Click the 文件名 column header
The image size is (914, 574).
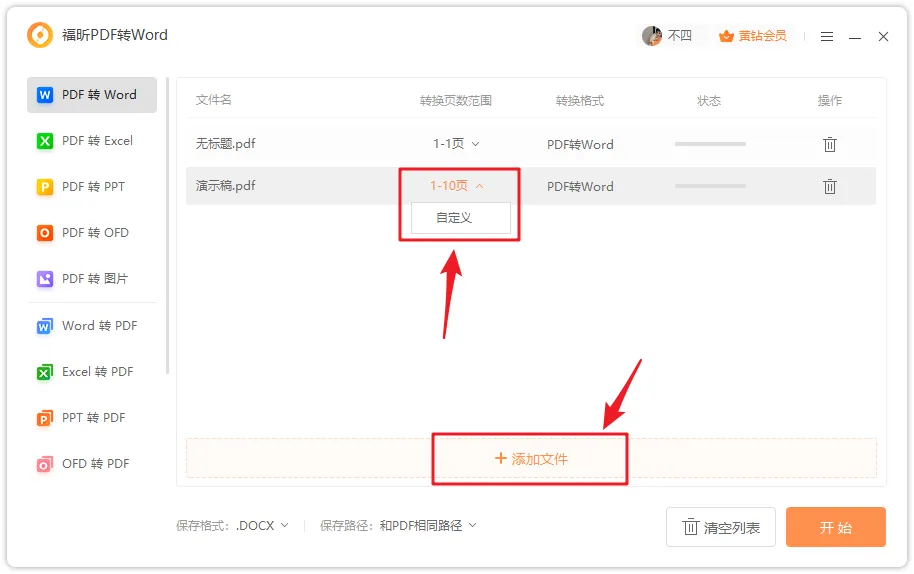point(213,100)
